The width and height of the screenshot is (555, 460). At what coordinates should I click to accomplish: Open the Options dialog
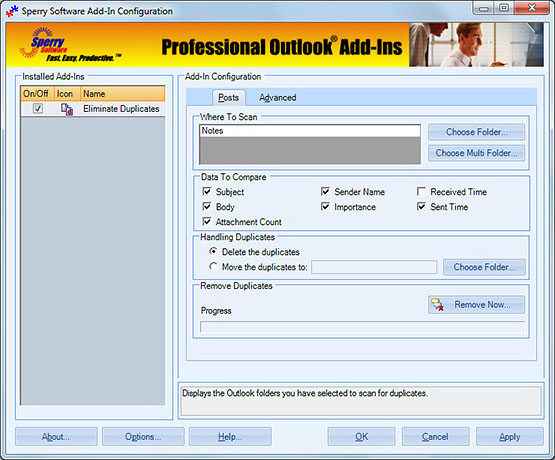tap(143, 437)
